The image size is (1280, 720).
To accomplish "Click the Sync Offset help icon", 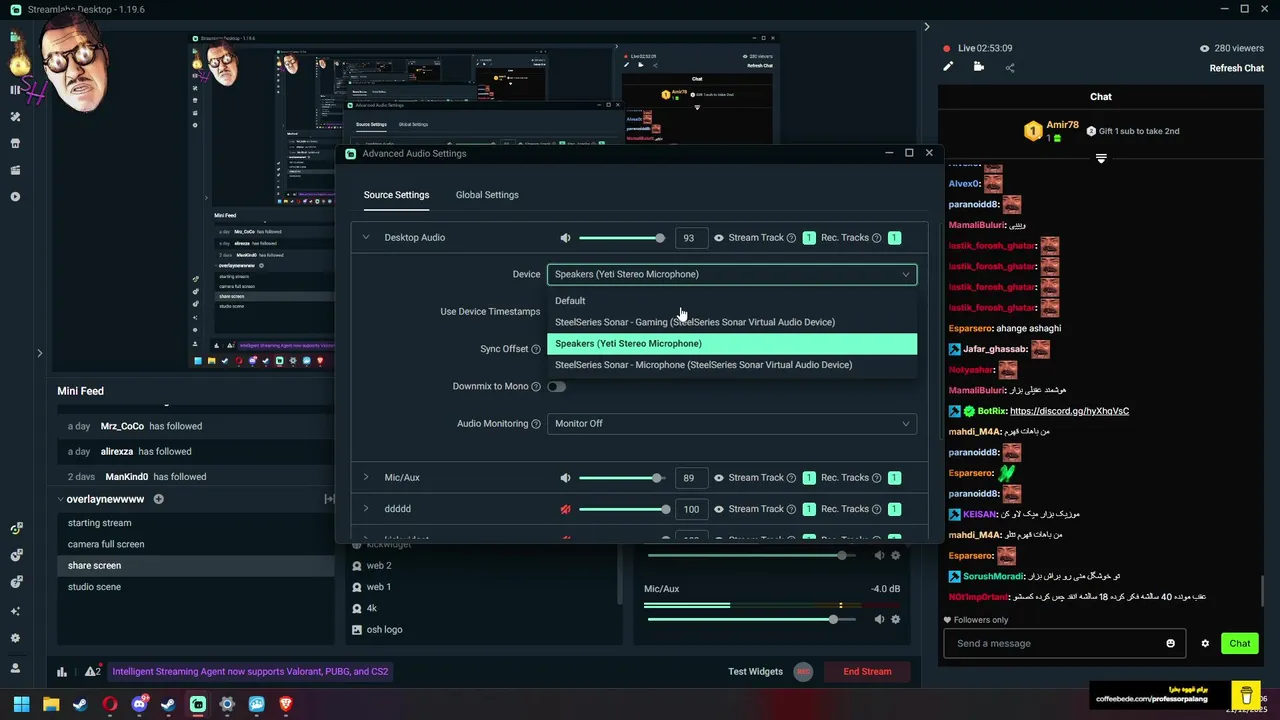I will tap(536, 349).
